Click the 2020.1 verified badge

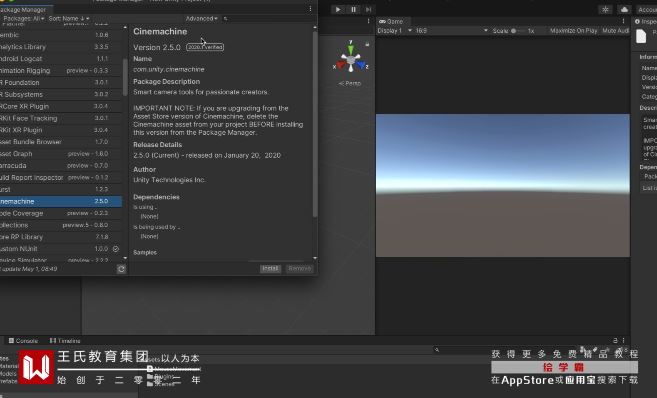click(x=205, y=47)
